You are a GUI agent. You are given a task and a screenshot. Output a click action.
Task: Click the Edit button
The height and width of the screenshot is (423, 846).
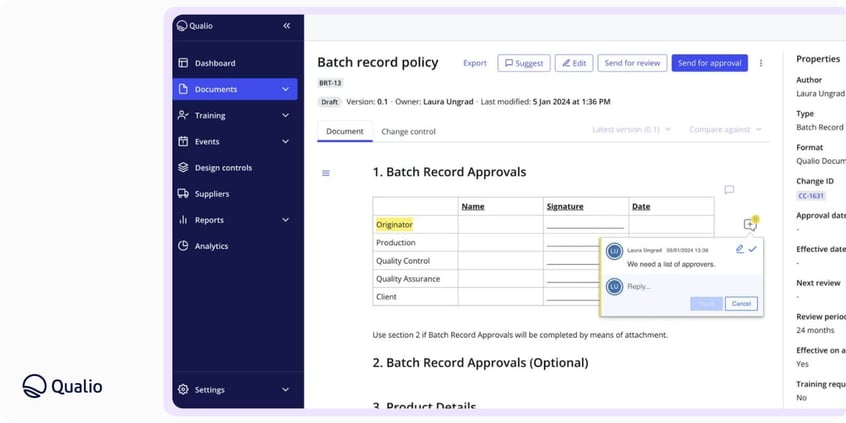[574, 63]
